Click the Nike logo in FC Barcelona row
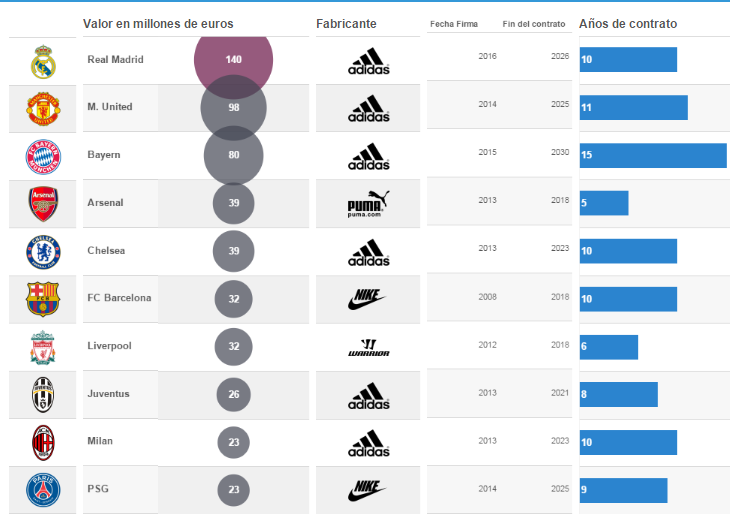Viewport: 730px width, 516px height. tap(368, 298)
